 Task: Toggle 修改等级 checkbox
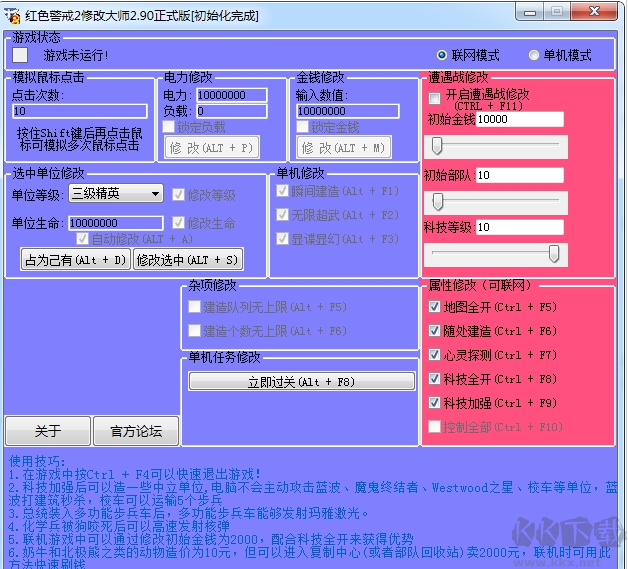(178, 195)
